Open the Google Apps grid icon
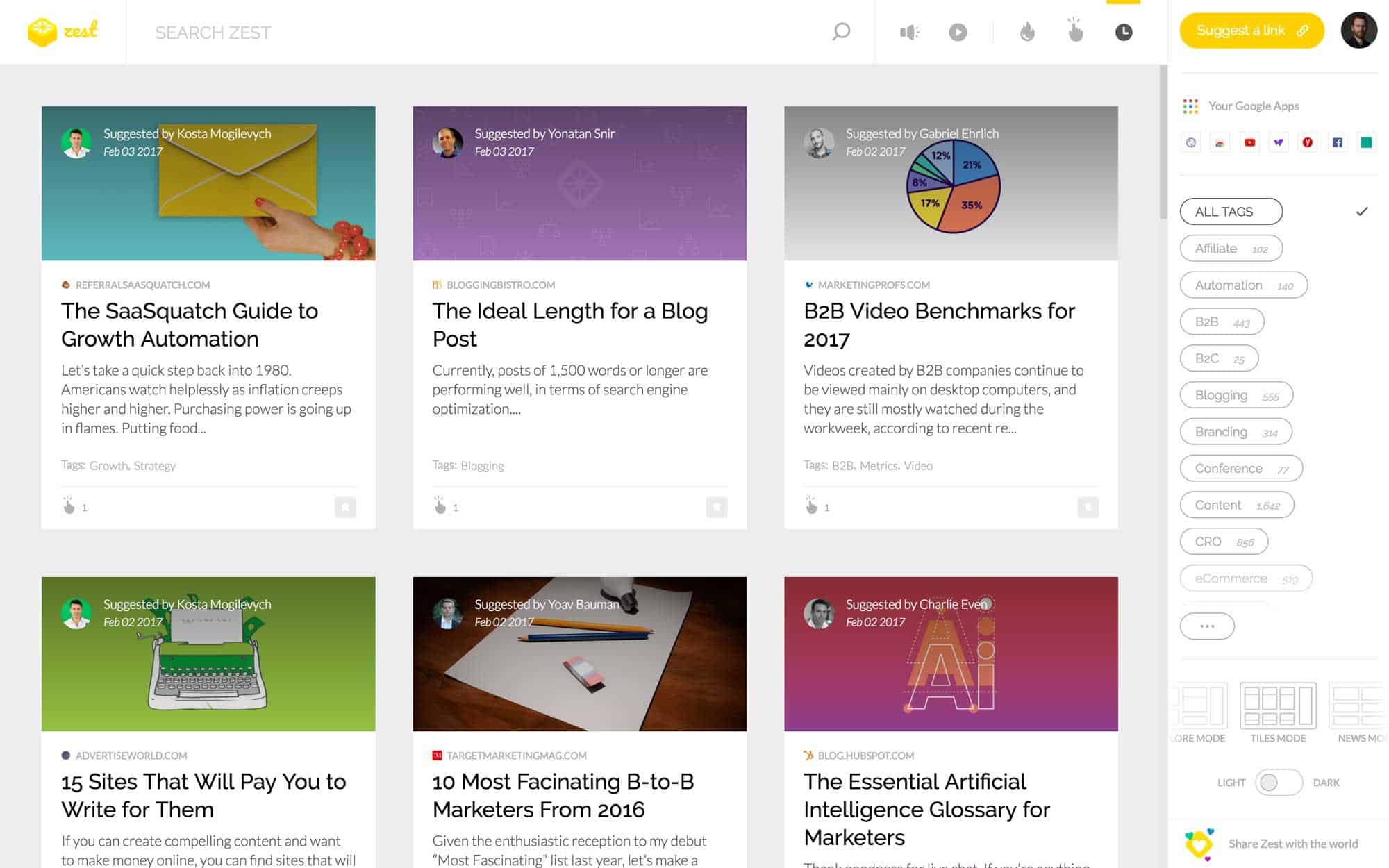Viewport: 1389px width, 868px height. [1190, 106]
